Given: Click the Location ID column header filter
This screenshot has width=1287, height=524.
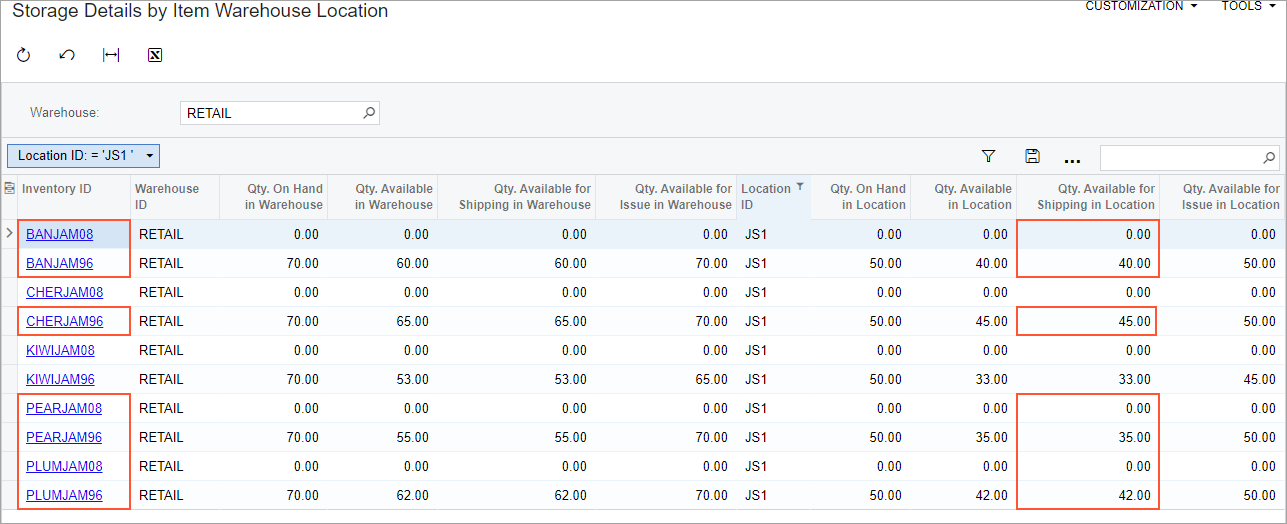Looking at the screenshot, I should tap(799, 187).
